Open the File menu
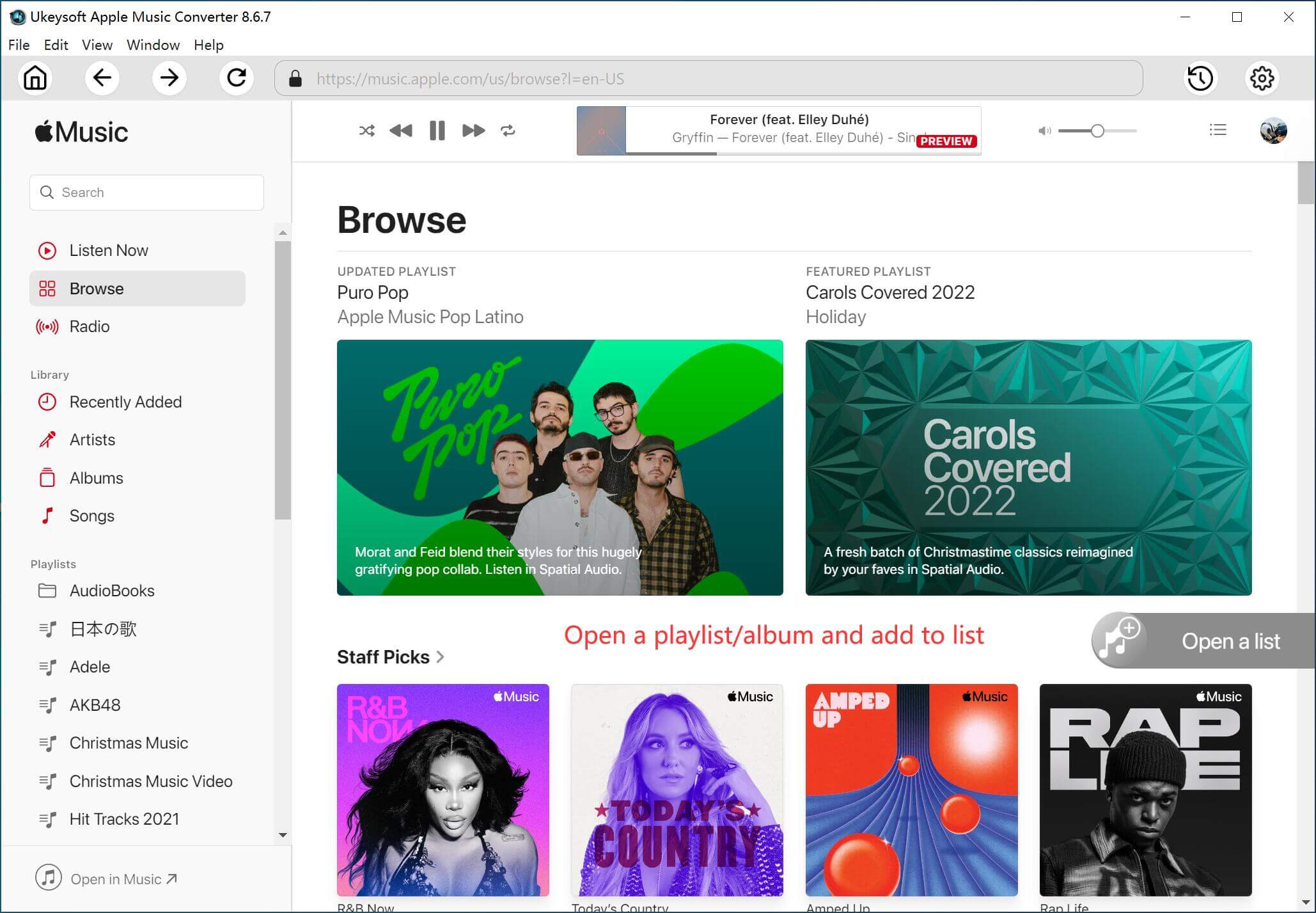 pos(19,45)
